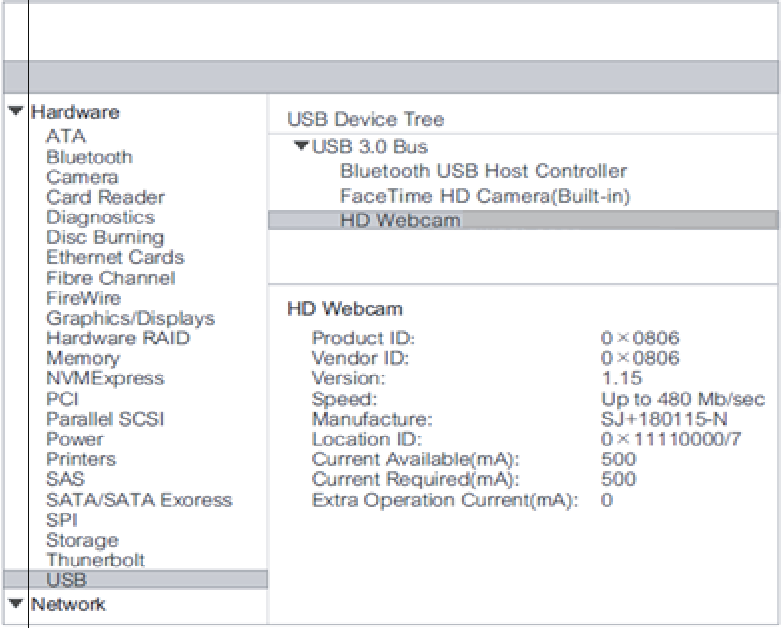Image resolution: width=782 pixels, height=628 pixels.
Task: Select Bluetooth USB Host Controller device
Action: 483,171
